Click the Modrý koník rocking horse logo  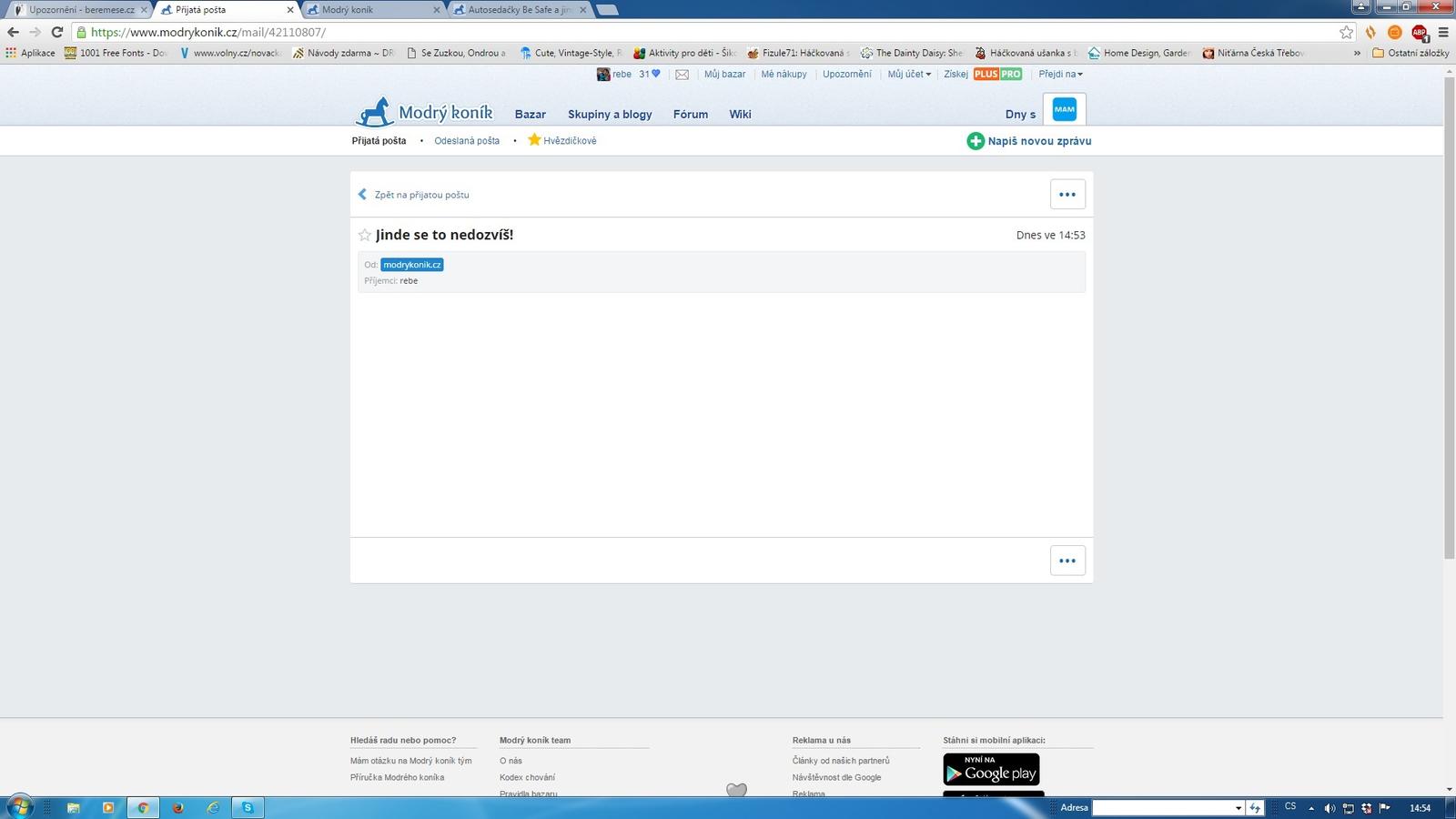374,112
